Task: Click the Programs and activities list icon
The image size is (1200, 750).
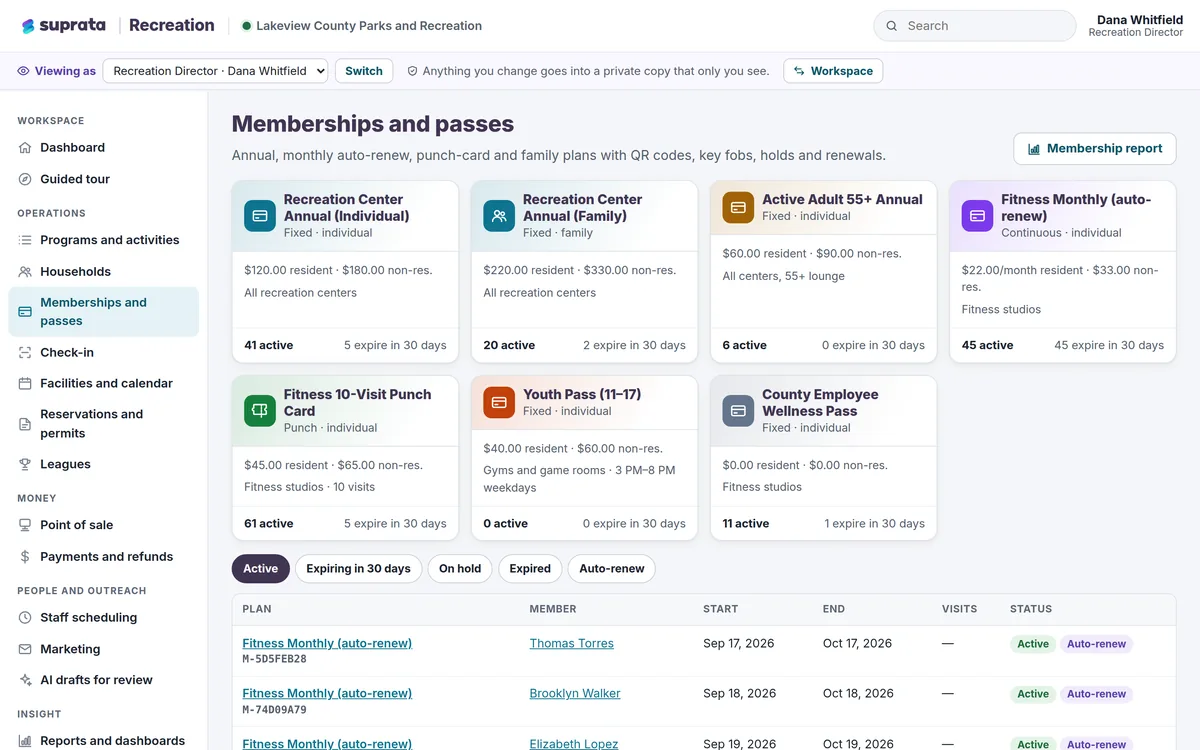Action: 25,240
